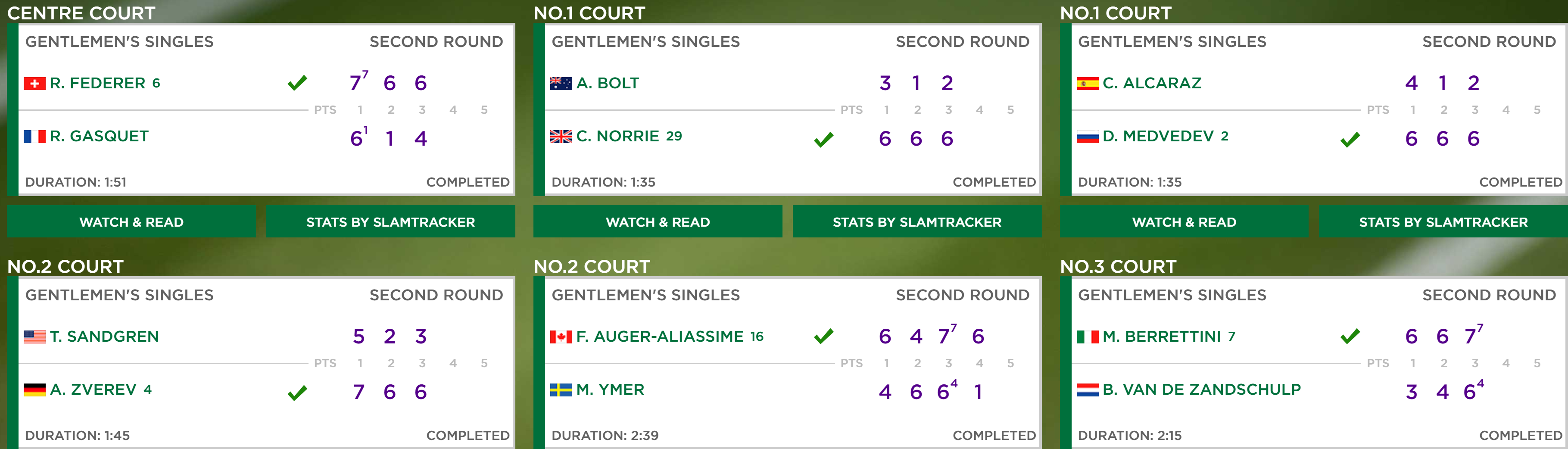The height and width of the screenshot is (449, 1568).
Task: Open Watch & Read for the Federer match
Action: [131, 221]
